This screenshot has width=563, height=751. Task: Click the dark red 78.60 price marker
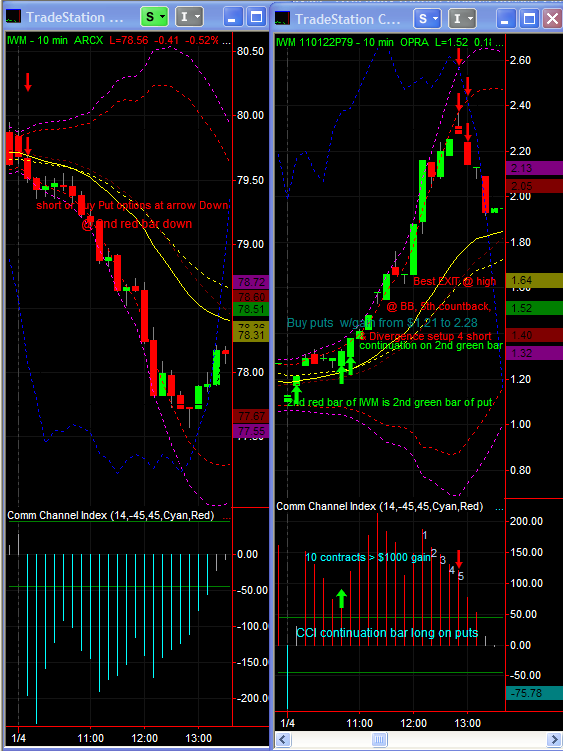251,296
